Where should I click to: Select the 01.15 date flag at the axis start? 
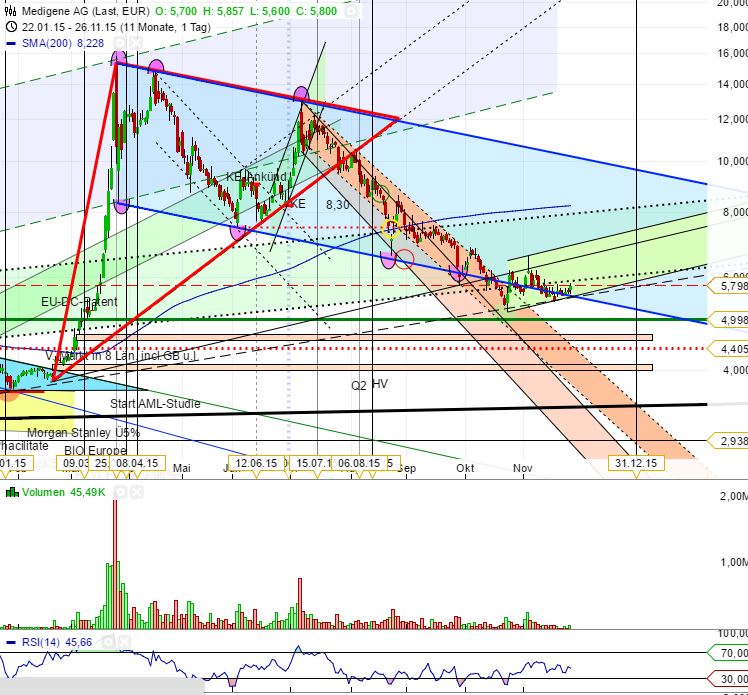pos(15,463)
